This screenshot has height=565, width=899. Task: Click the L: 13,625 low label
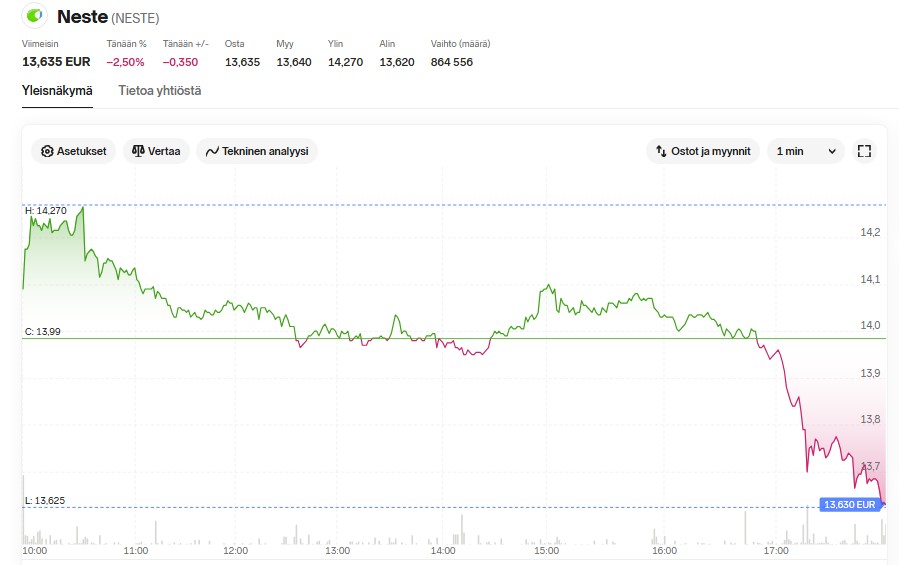(x=44, y=500)
